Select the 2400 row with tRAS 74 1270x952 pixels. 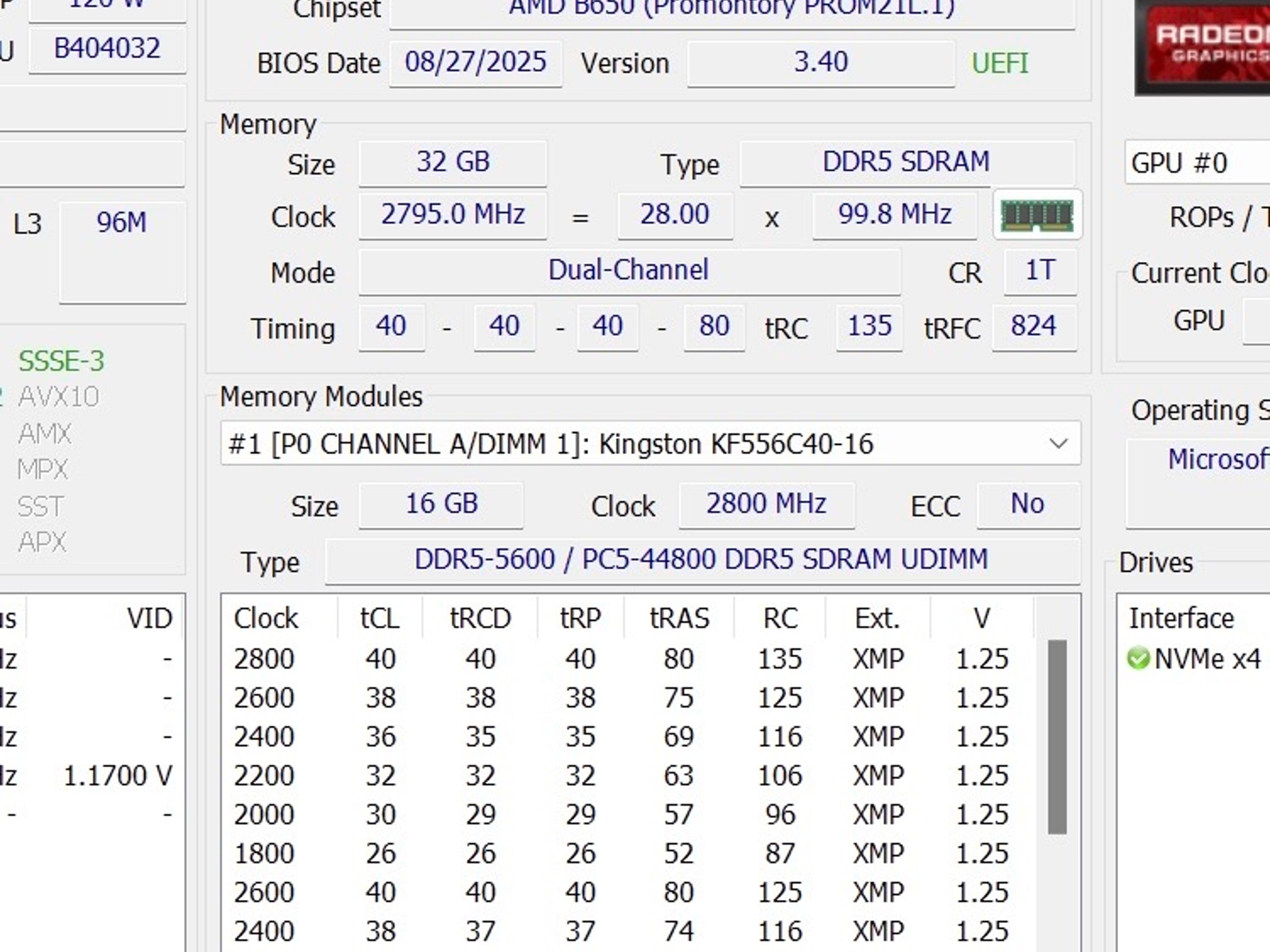(x=629, y=932)
